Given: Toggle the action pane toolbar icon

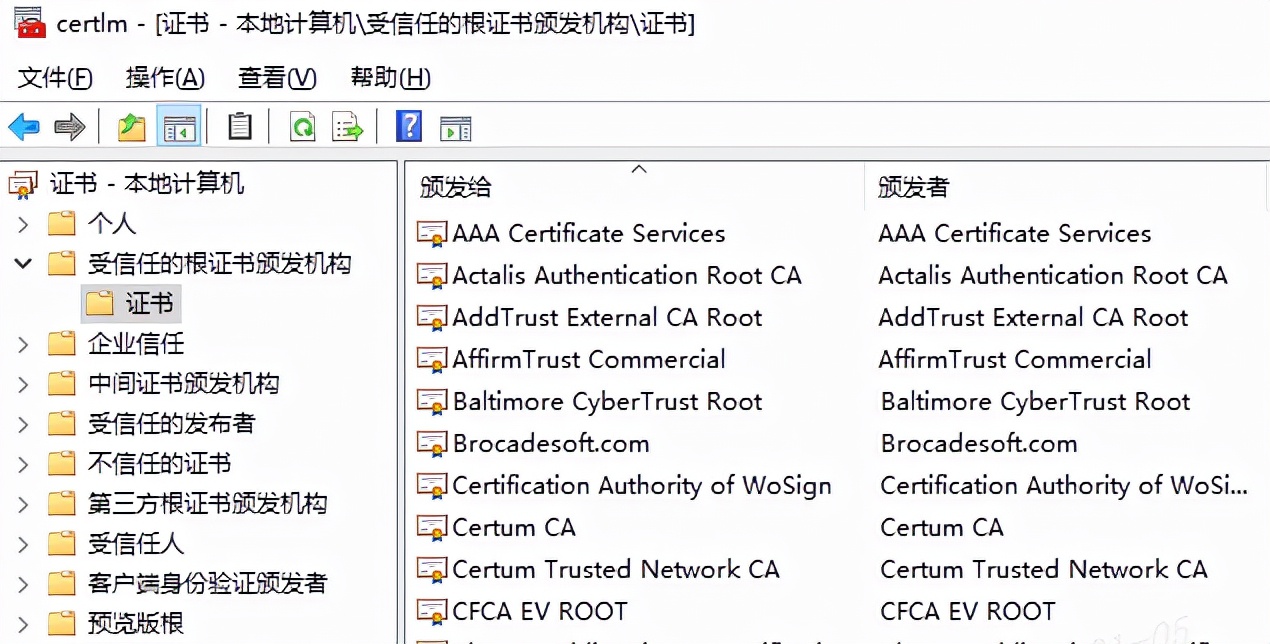Looking at the screenshot, I should point(456,128).
